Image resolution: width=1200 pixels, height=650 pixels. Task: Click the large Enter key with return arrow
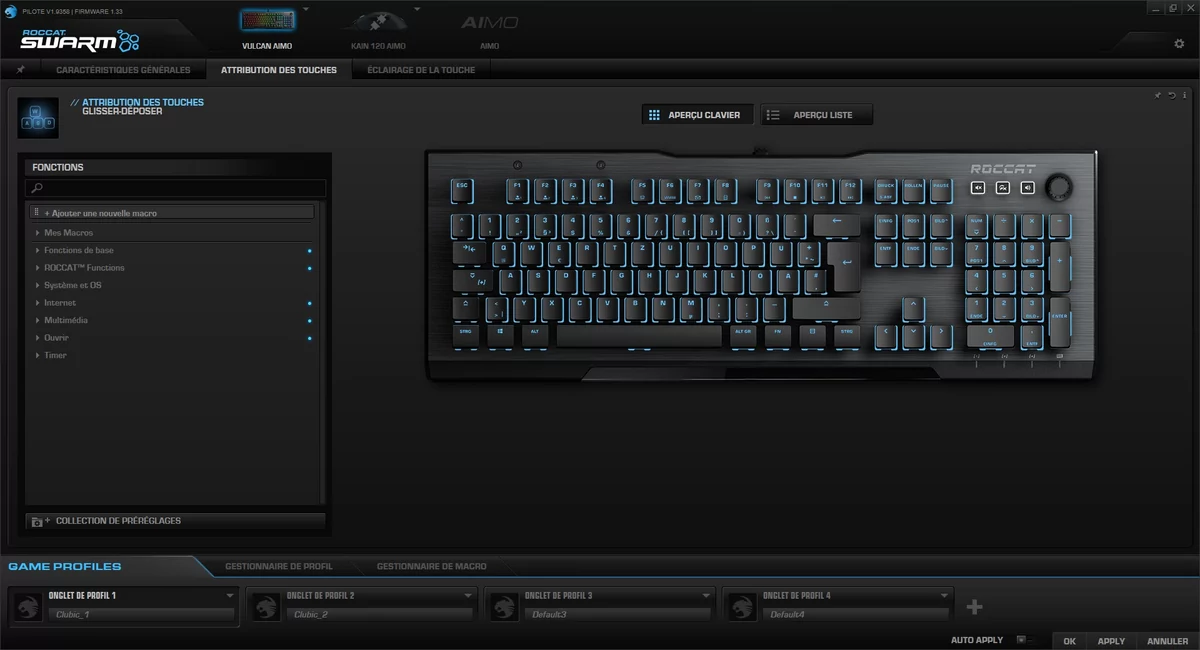click(845, 265)
